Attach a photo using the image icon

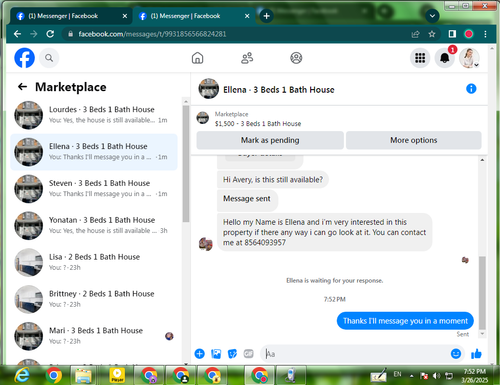[x=216, y=354]
